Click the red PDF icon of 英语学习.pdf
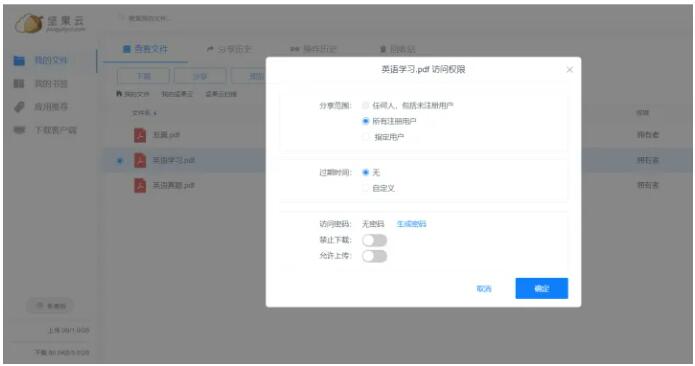This screenshot has width=695, height=366. point(140,160)
